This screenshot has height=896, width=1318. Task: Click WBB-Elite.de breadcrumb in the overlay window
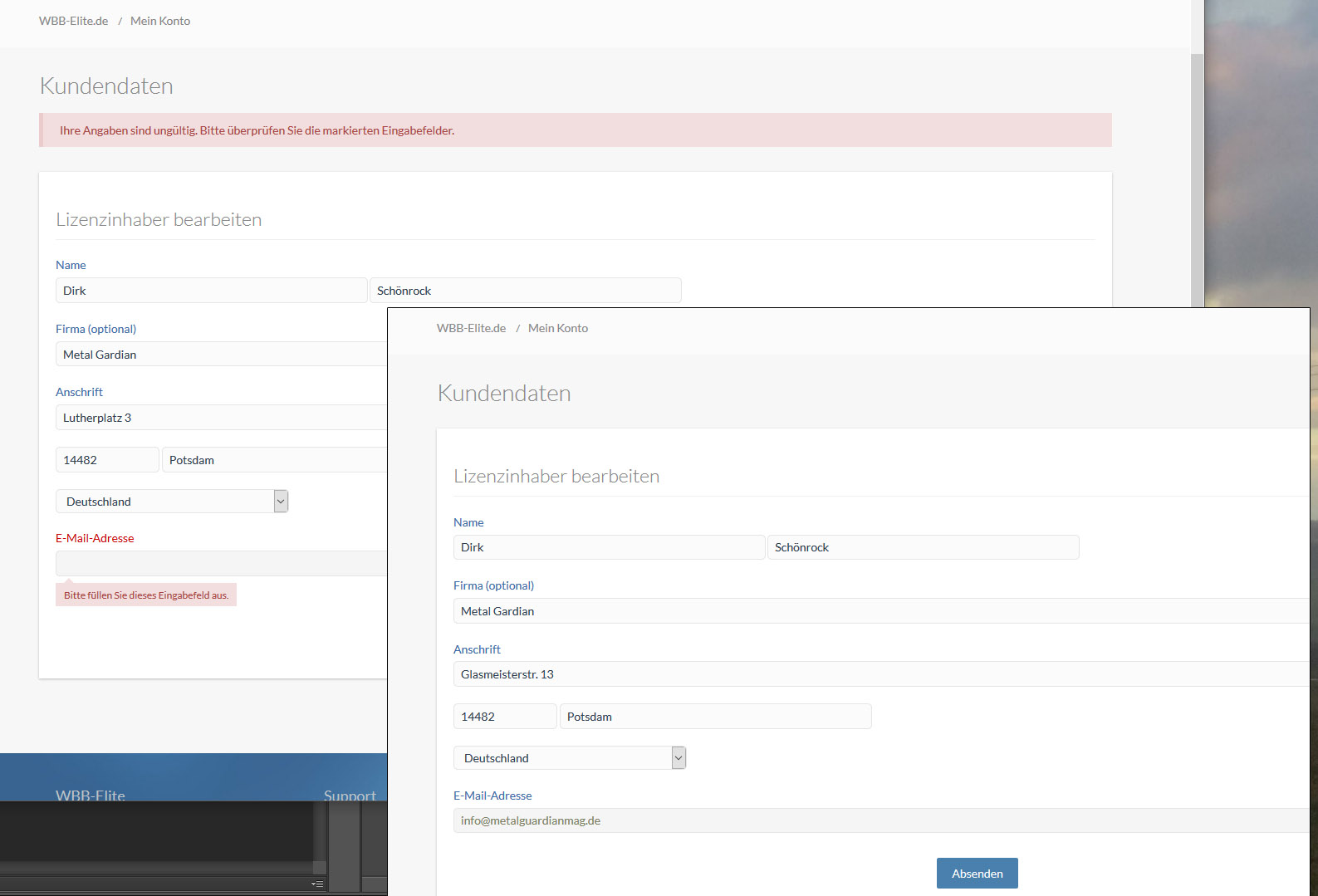pyautogui.click(x=471, y=328)
